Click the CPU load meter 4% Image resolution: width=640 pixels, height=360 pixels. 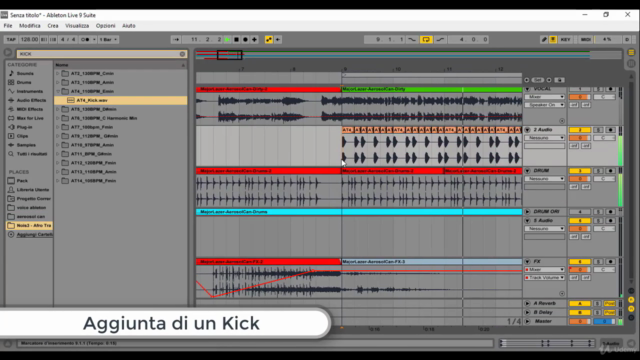pos(607,40)
